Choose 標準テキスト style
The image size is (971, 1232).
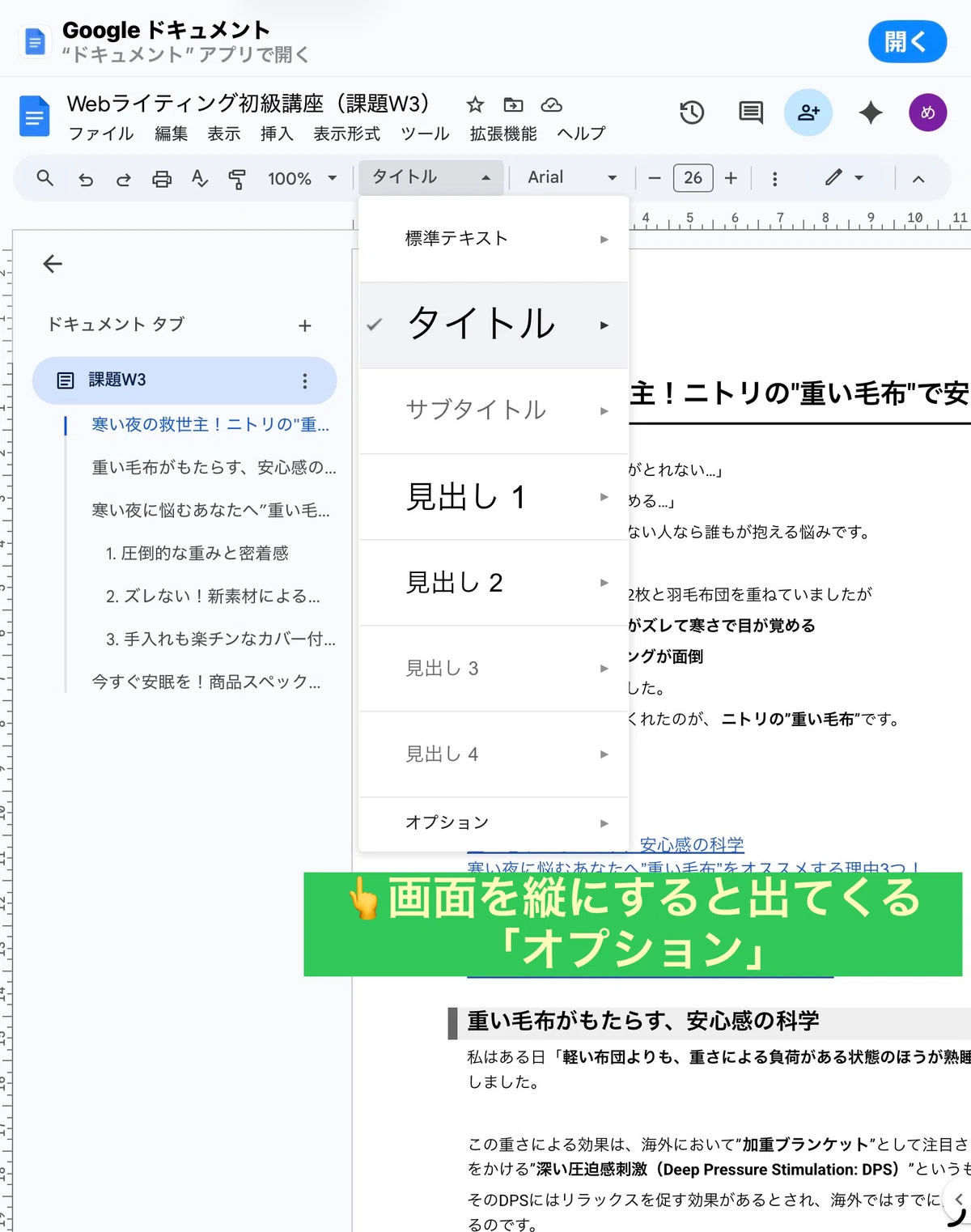(x=494, y=239)
